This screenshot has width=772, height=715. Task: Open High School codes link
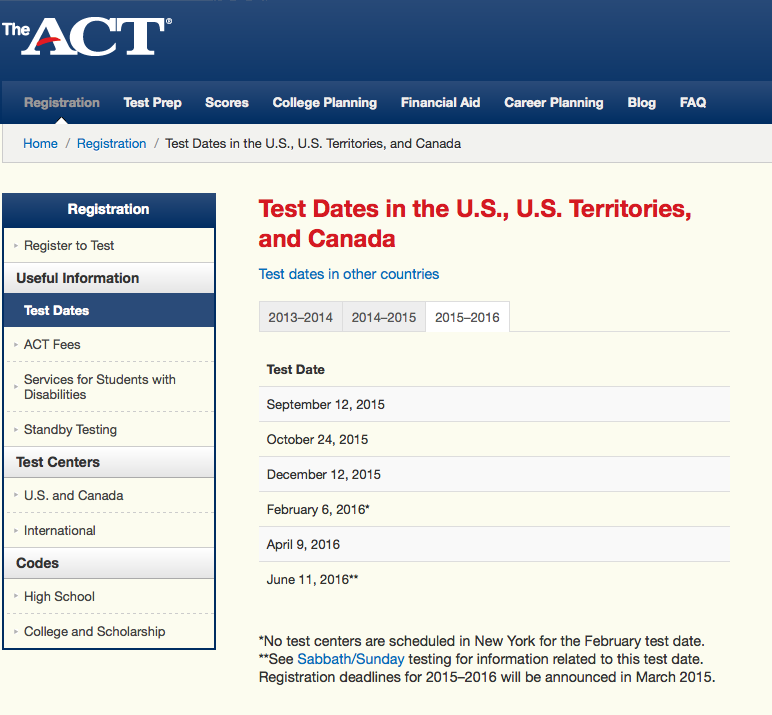(x=60, y=596)
